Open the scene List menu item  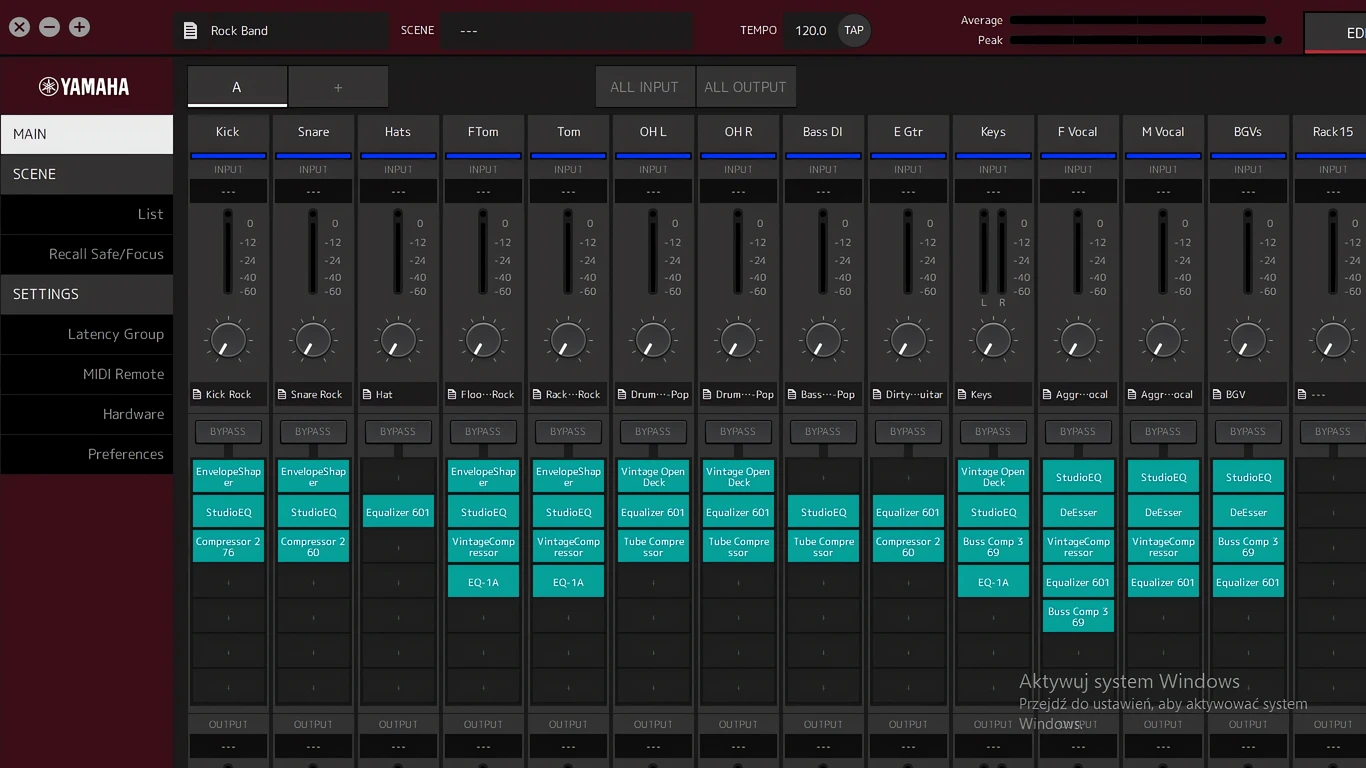pos(87,214)
